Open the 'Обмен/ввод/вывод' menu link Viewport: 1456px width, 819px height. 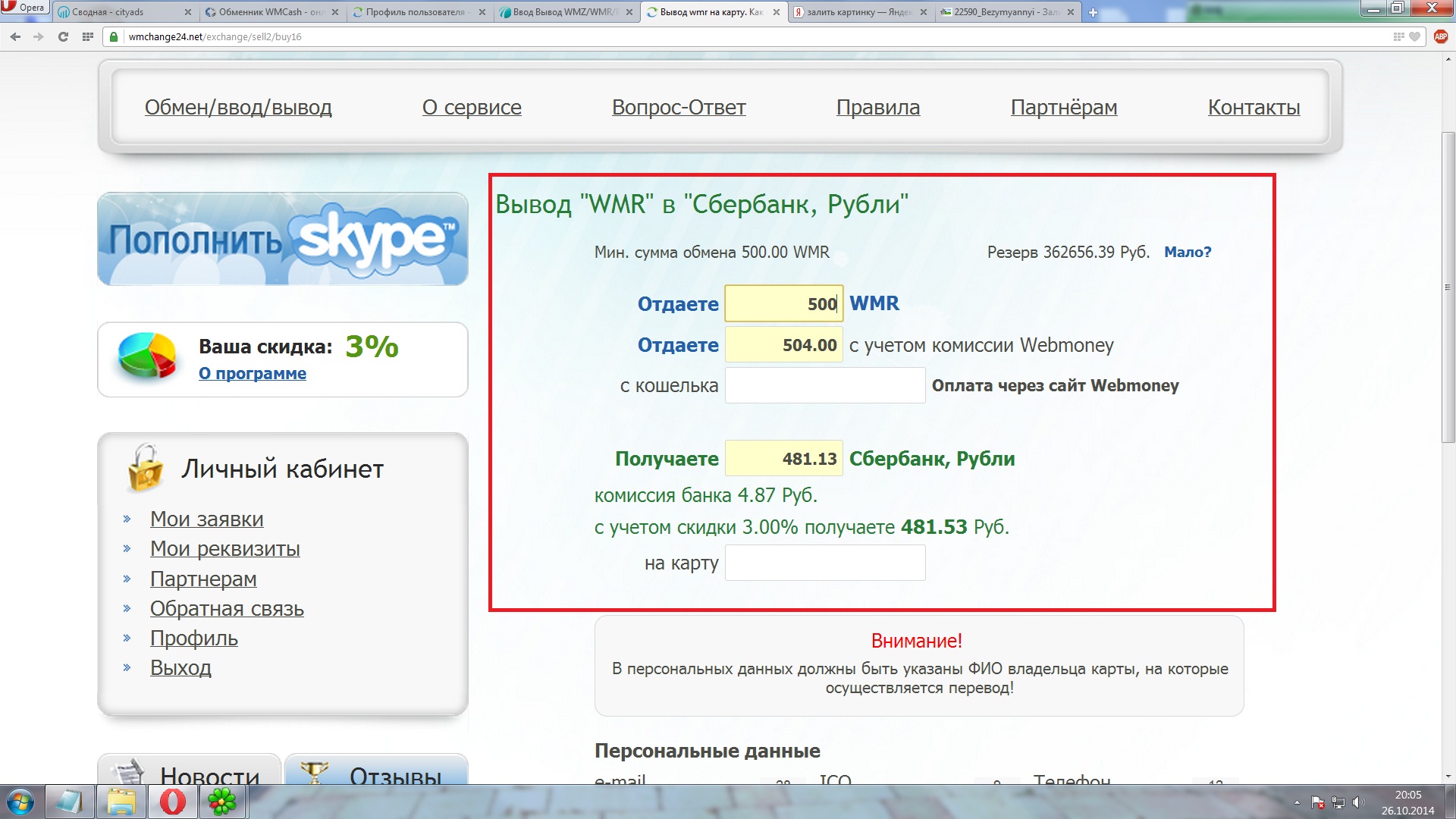click(238, 108)
